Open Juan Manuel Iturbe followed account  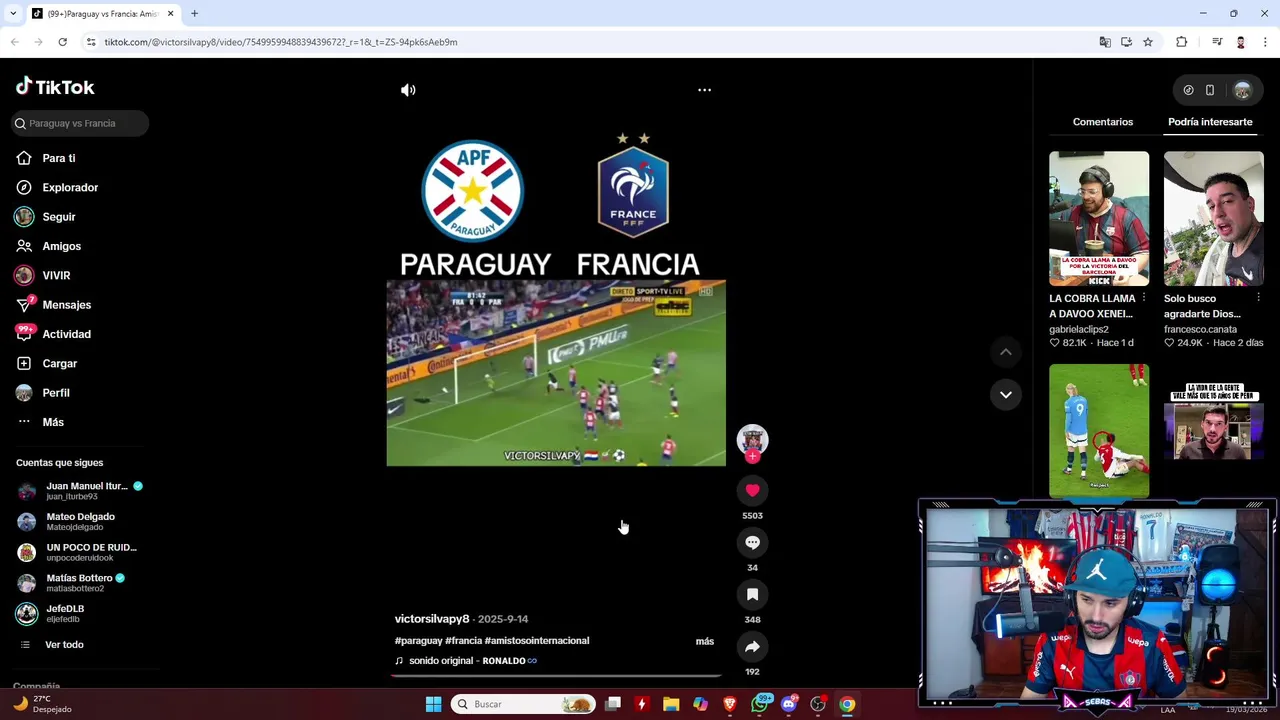coord(80,490)
